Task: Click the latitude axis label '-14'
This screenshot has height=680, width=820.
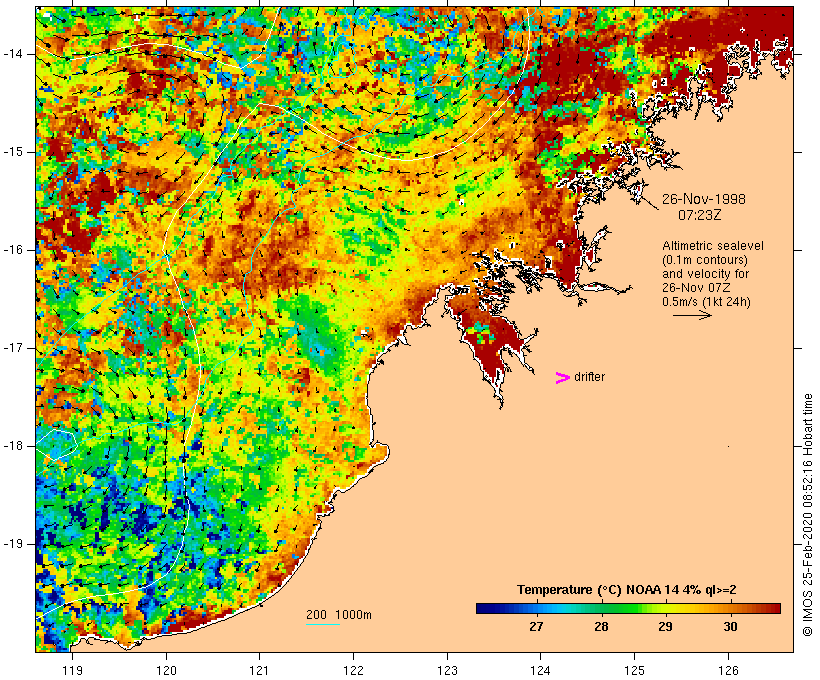Action: tap(14, 54)
